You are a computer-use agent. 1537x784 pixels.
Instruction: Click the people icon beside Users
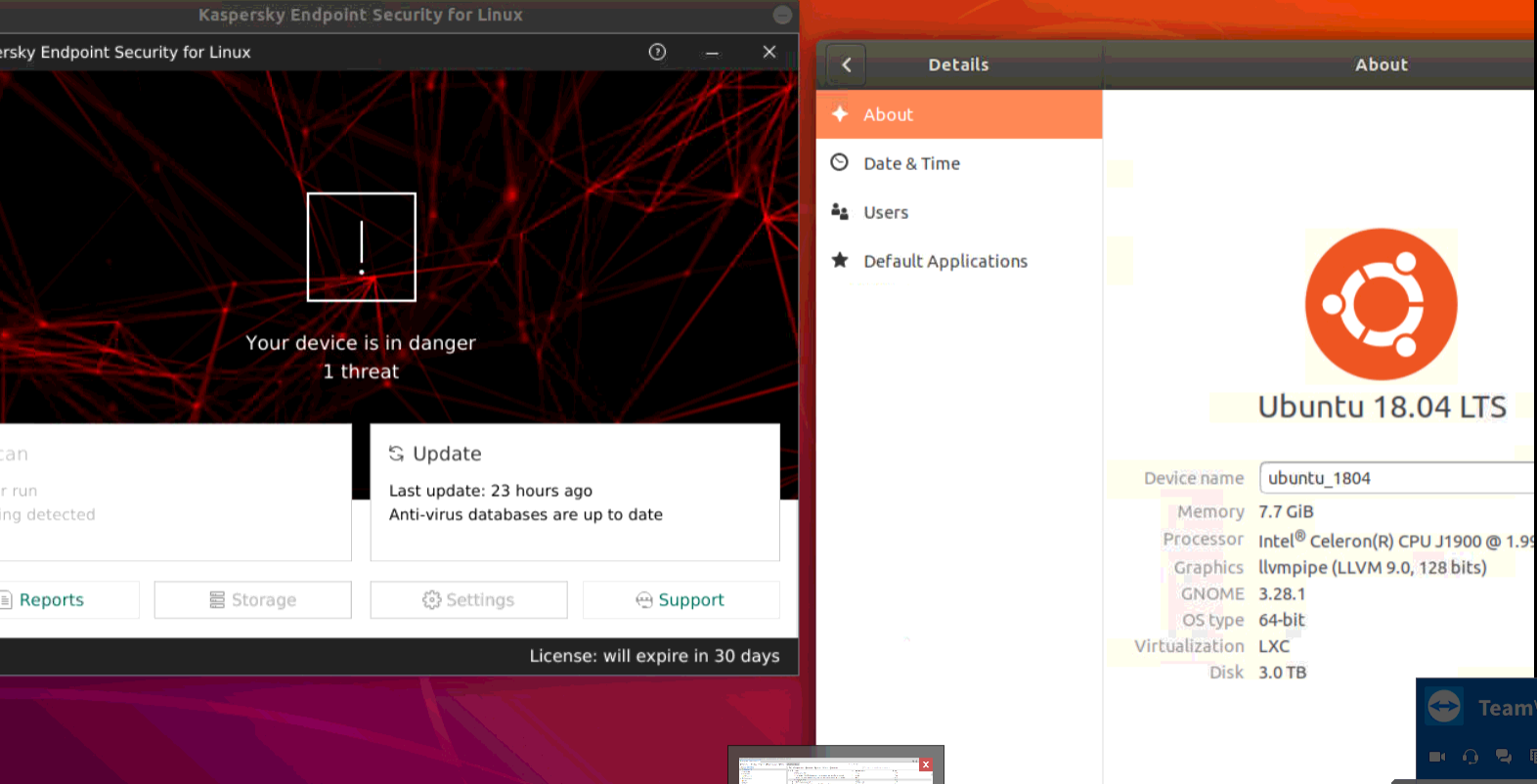pyautogui.click(x=839, y=211)
